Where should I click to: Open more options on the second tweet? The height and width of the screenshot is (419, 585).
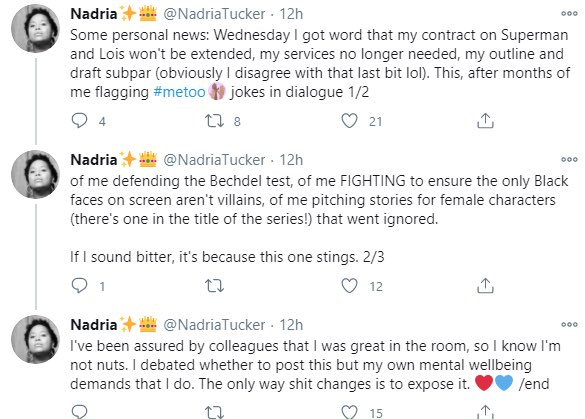click(569, 160)
